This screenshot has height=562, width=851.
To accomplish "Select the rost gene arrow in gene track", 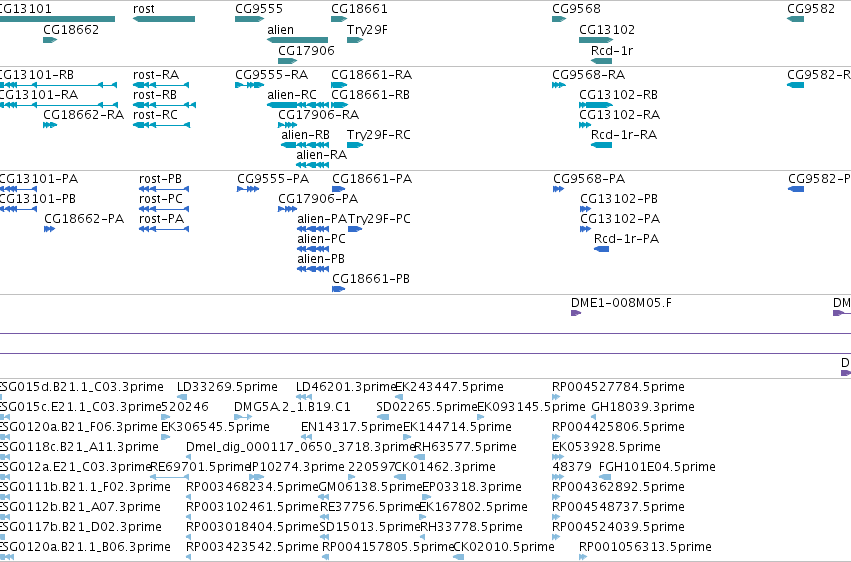I will [164, 19].
